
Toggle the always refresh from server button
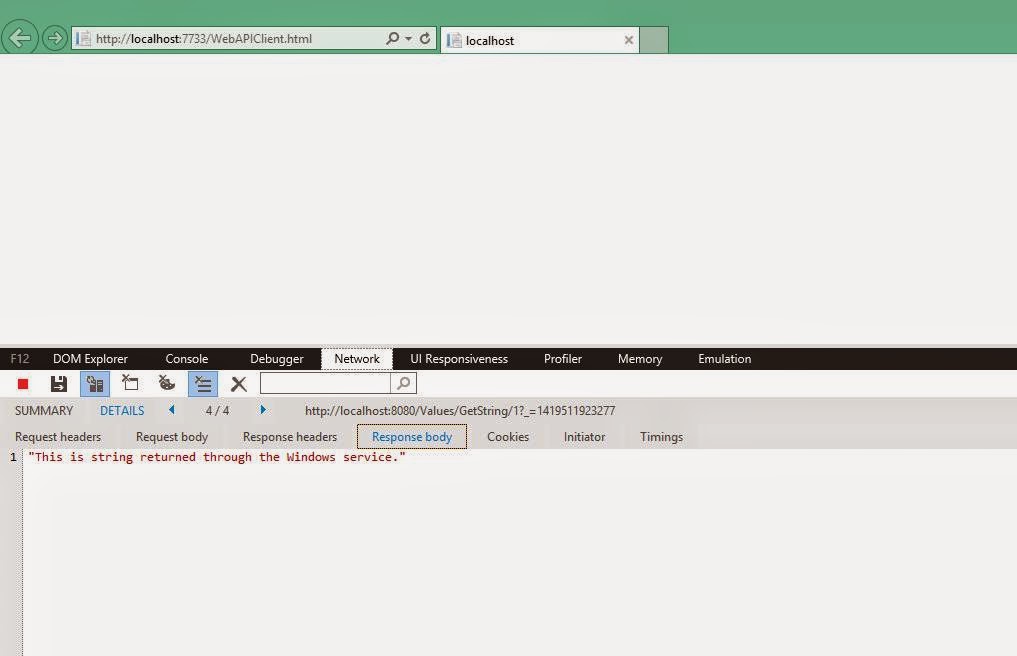pos(95,384)
